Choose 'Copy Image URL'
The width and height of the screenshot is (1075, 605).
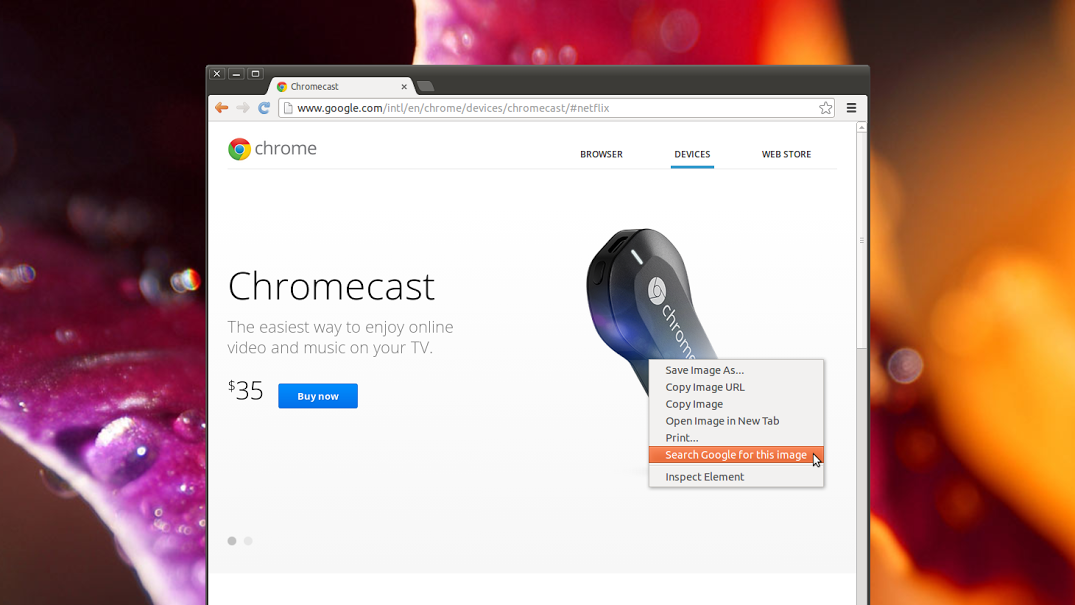(704, 387)
